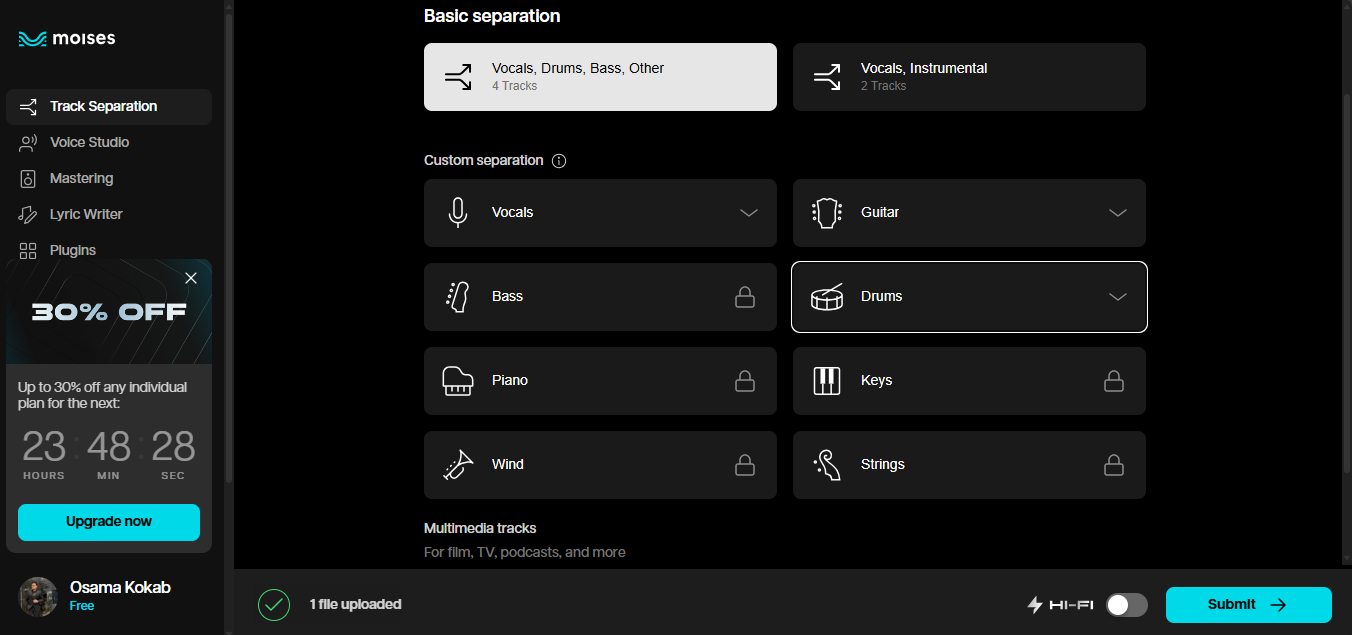Dismiss the 30% off promotion
1352x635 pixels.
[191, 278]
